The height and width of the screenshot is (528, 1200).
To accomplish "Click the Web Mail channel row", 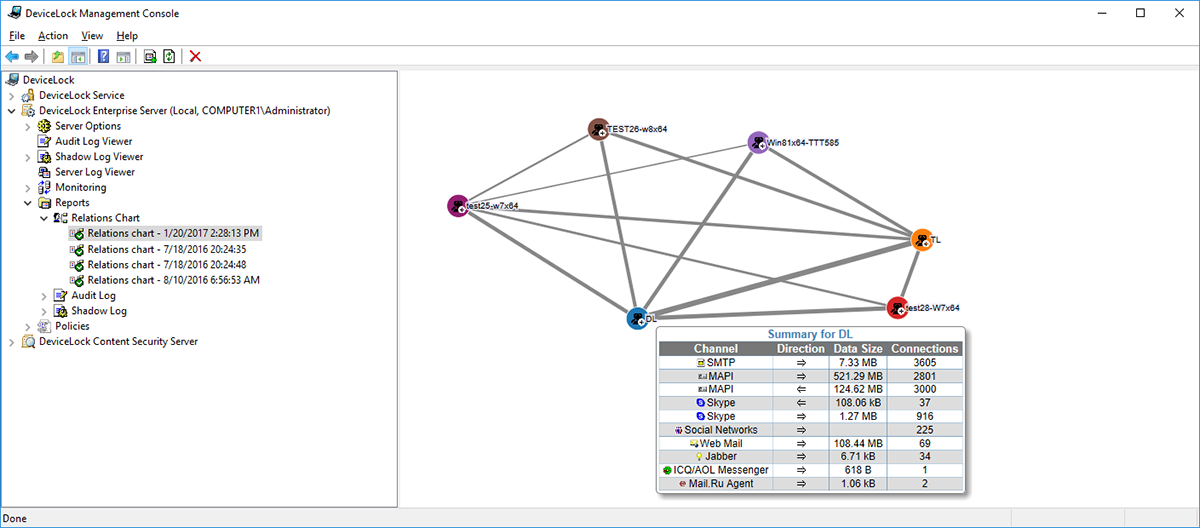I will point(810,443).
